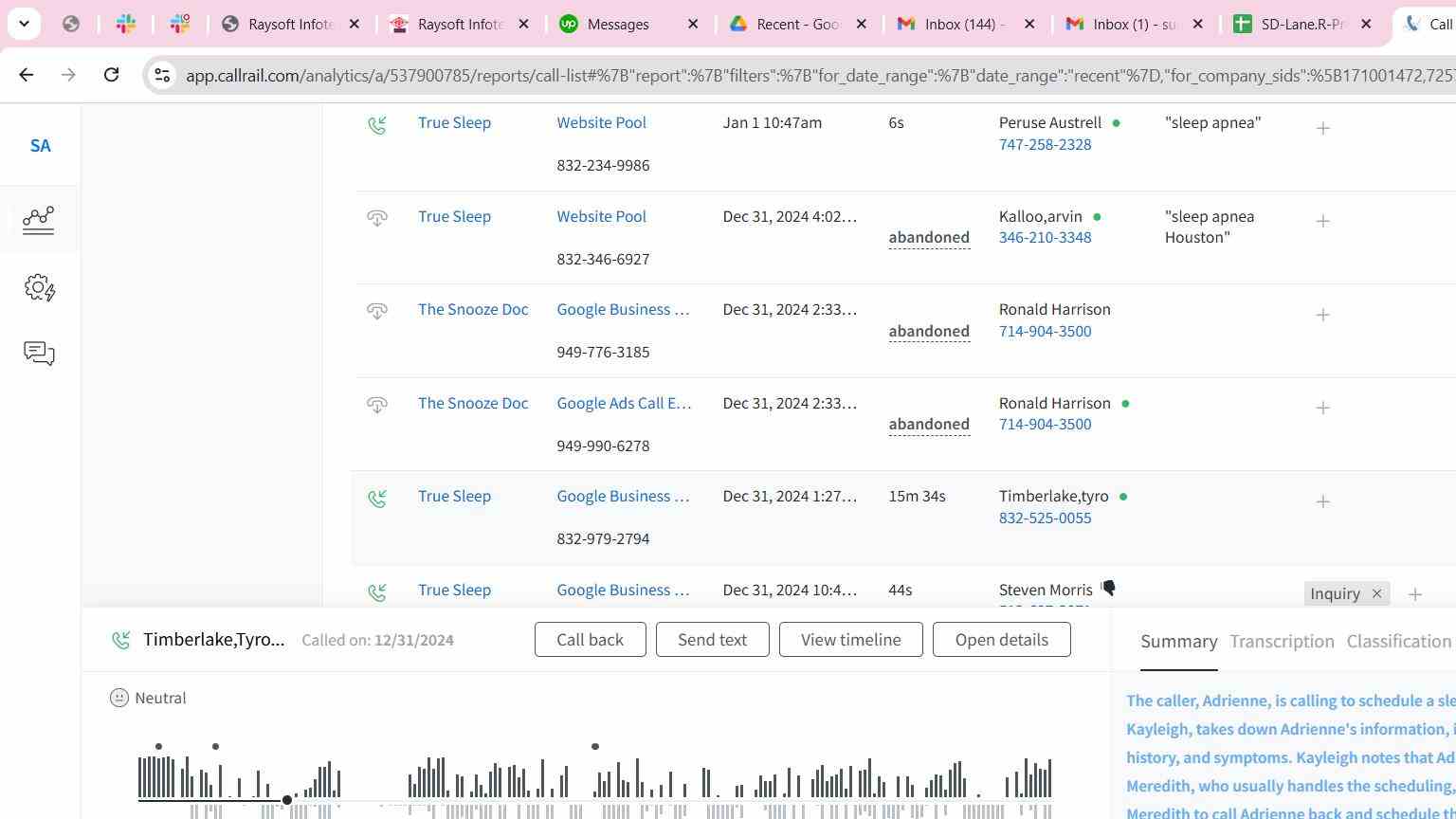This screenshot has height=819, width=1456.
Task: Reload the current page
Action: pyautogui.click(x=111, y=75)
